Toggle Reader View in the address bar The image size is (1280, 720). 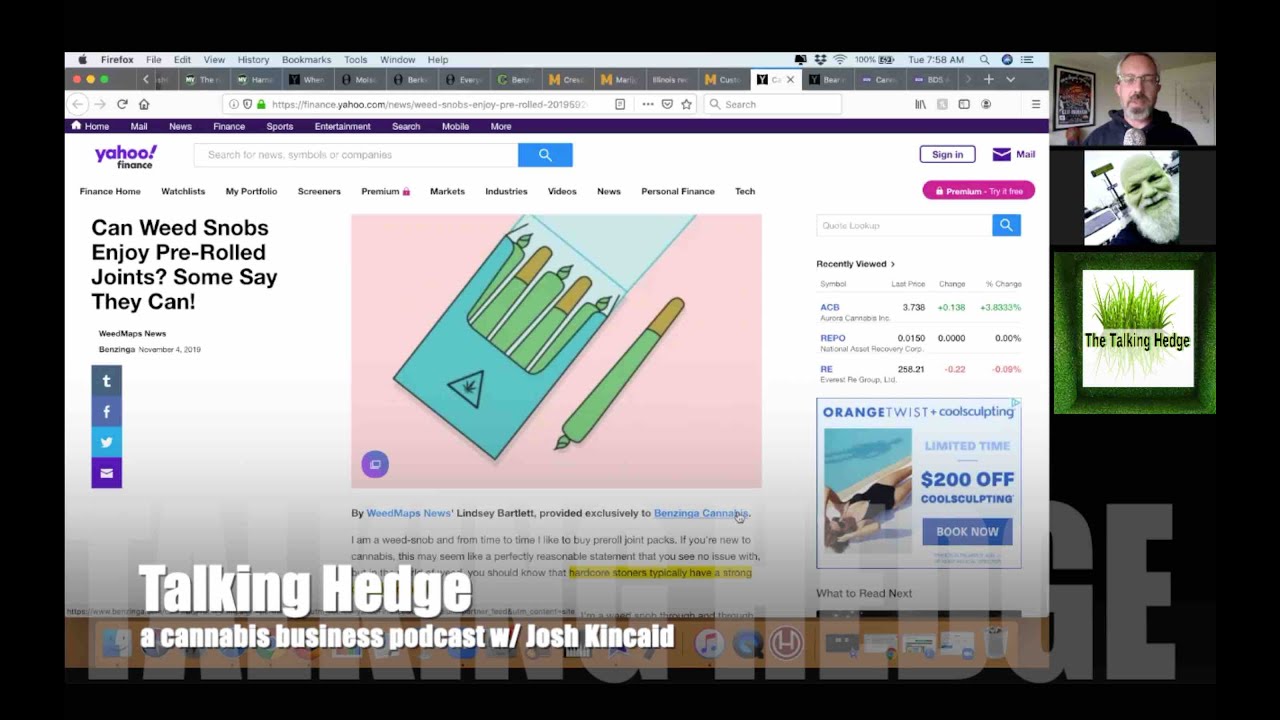pyautogui.click(x=620, y=104)
